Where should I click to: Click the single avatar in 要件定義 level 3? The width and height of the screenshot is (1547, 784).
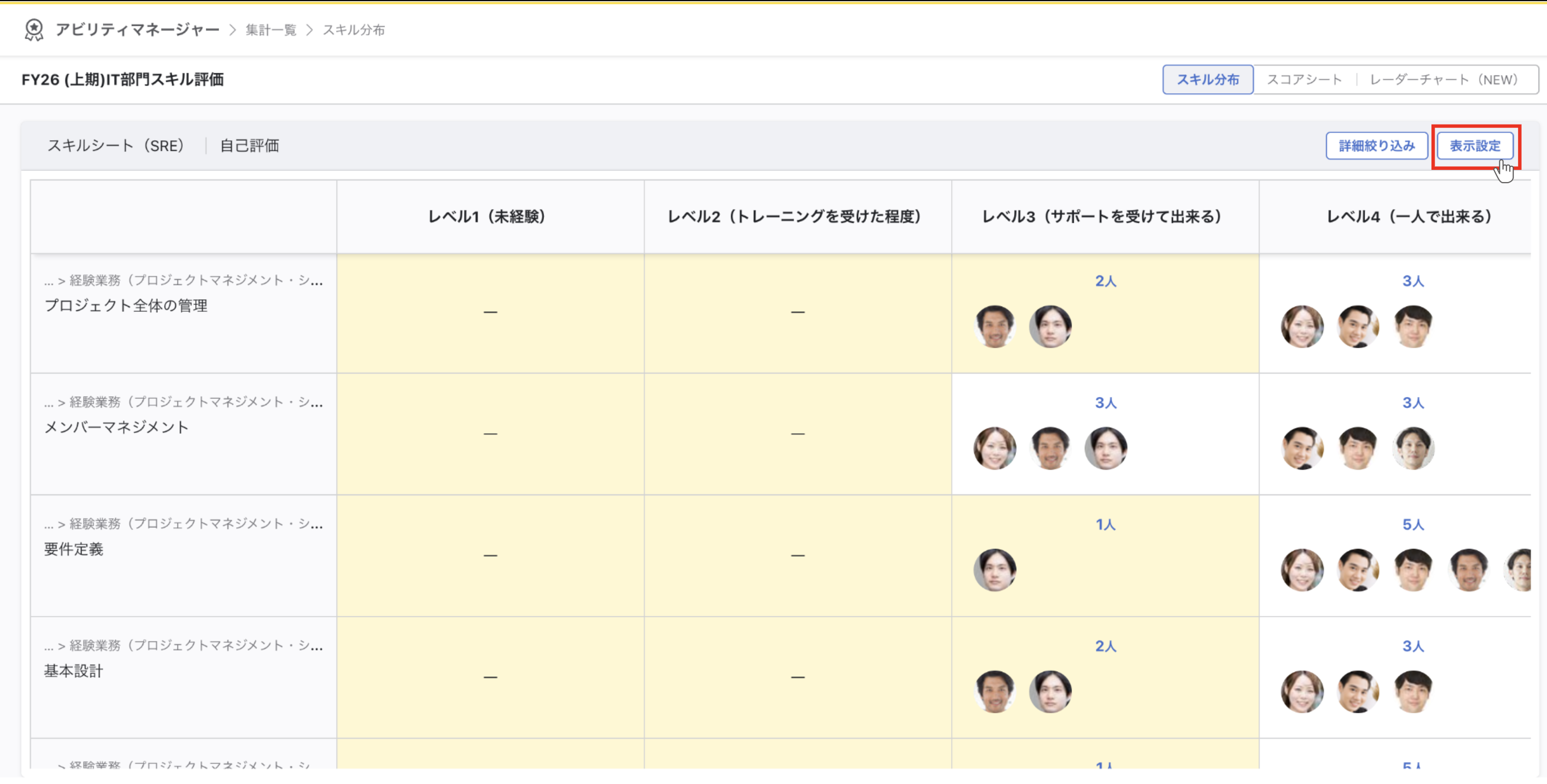(995, 570)
